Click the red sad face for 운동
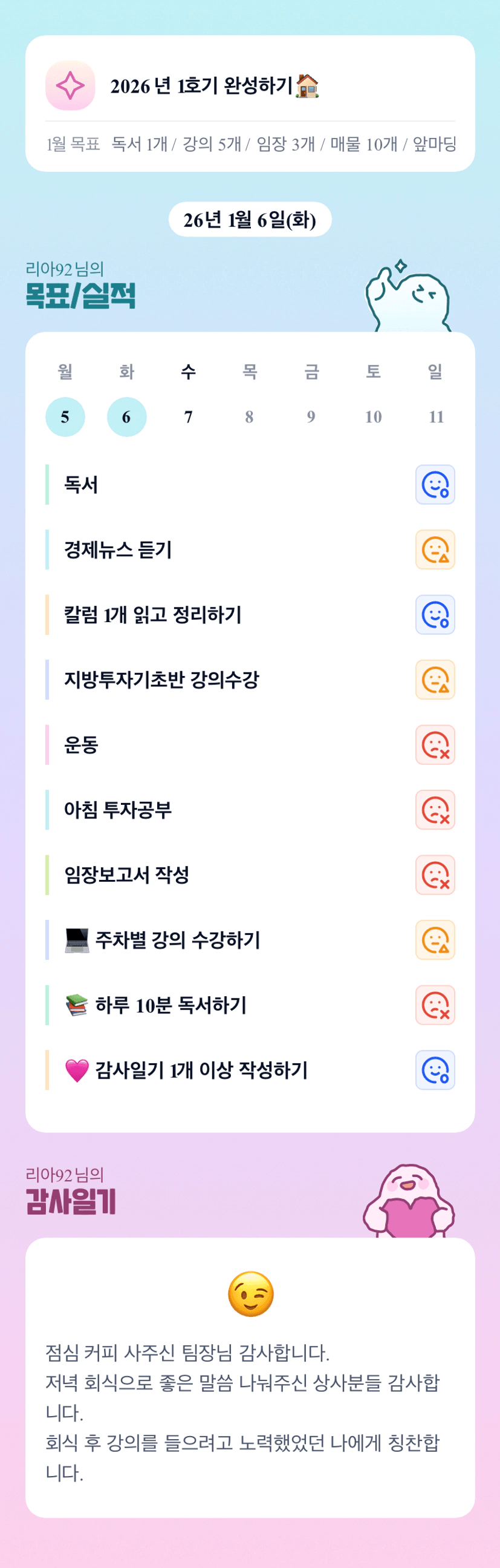This screenshot has height=1568, width=500. click(435, 745)
